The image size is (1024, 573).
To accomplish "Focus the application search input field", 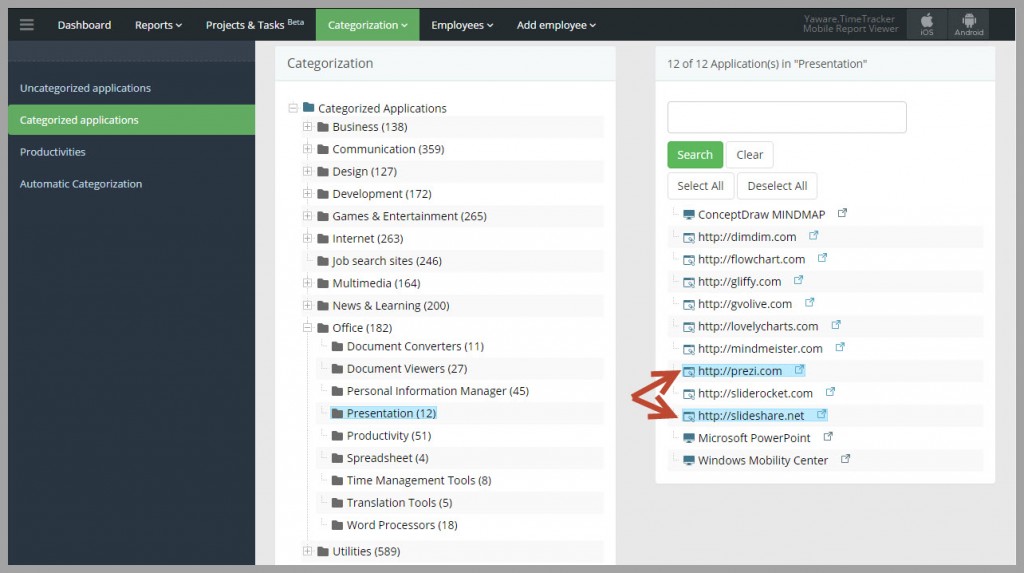I will click(x=786, y=117).
